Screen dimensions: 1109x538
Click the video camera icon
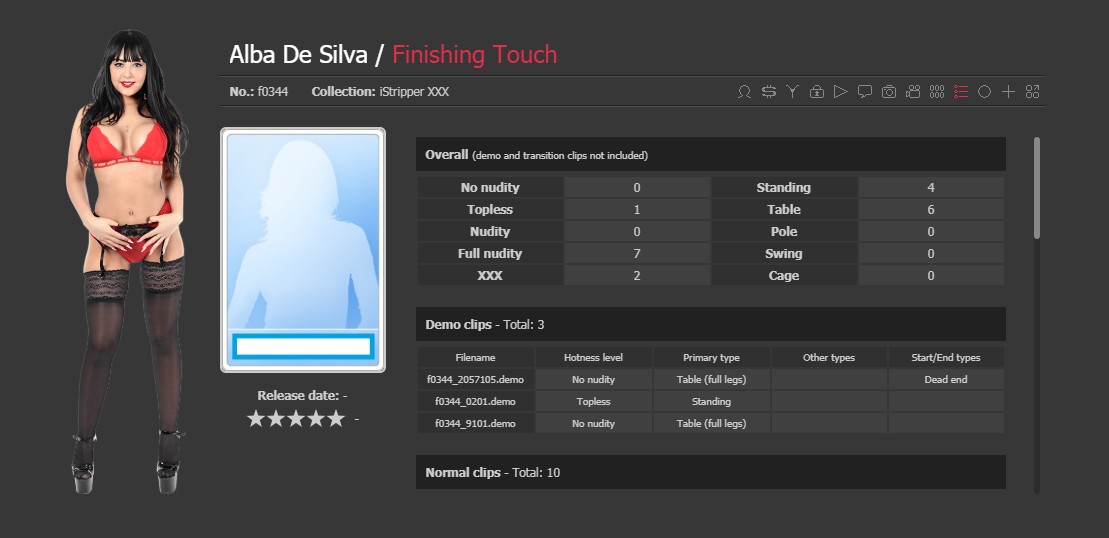[913, 92]
